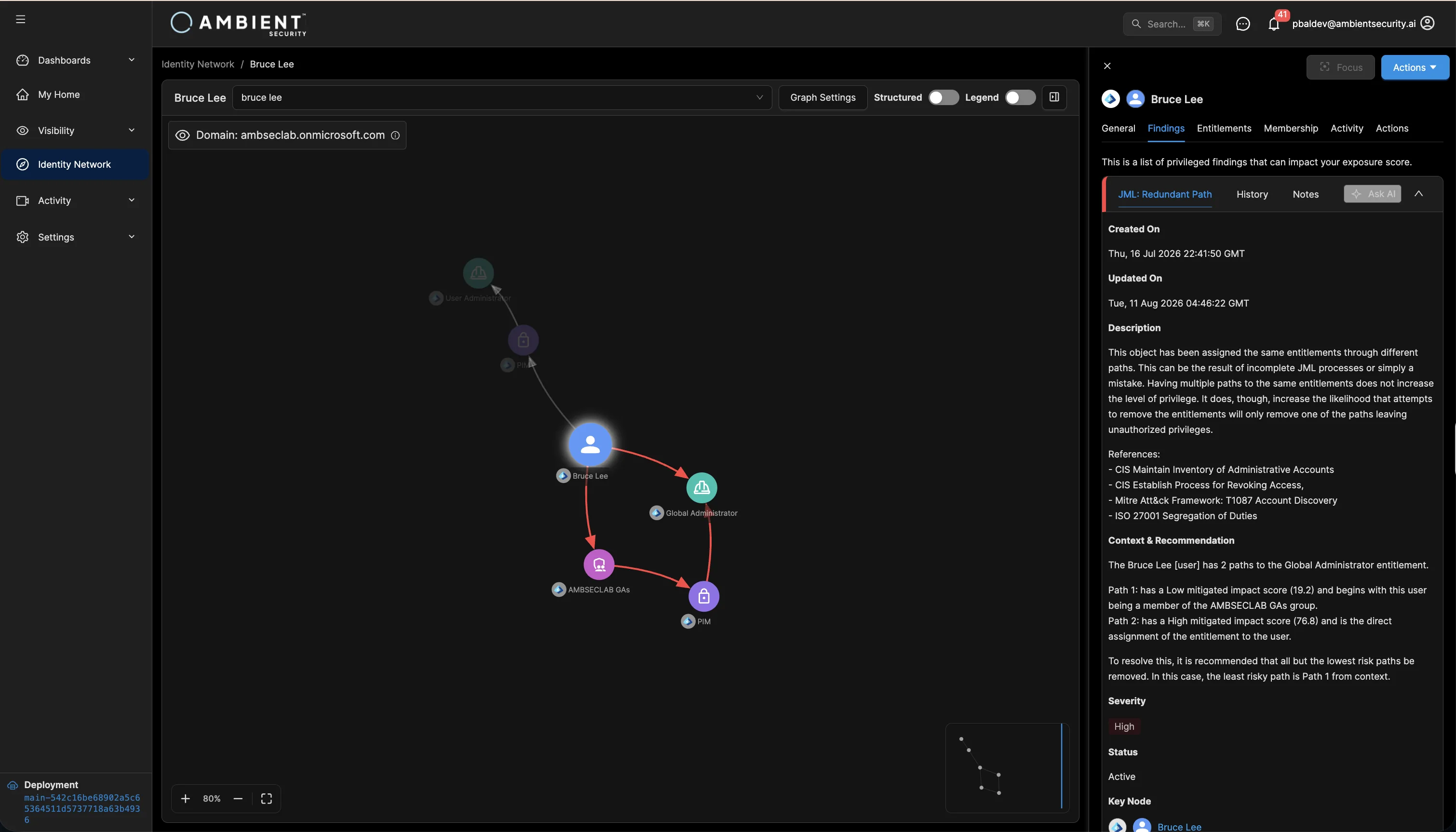This screenshot has height=832, width=1456.
Task: Click the pbaldev@ambientsecurity.ai account name
Action: pos(1354,24)
